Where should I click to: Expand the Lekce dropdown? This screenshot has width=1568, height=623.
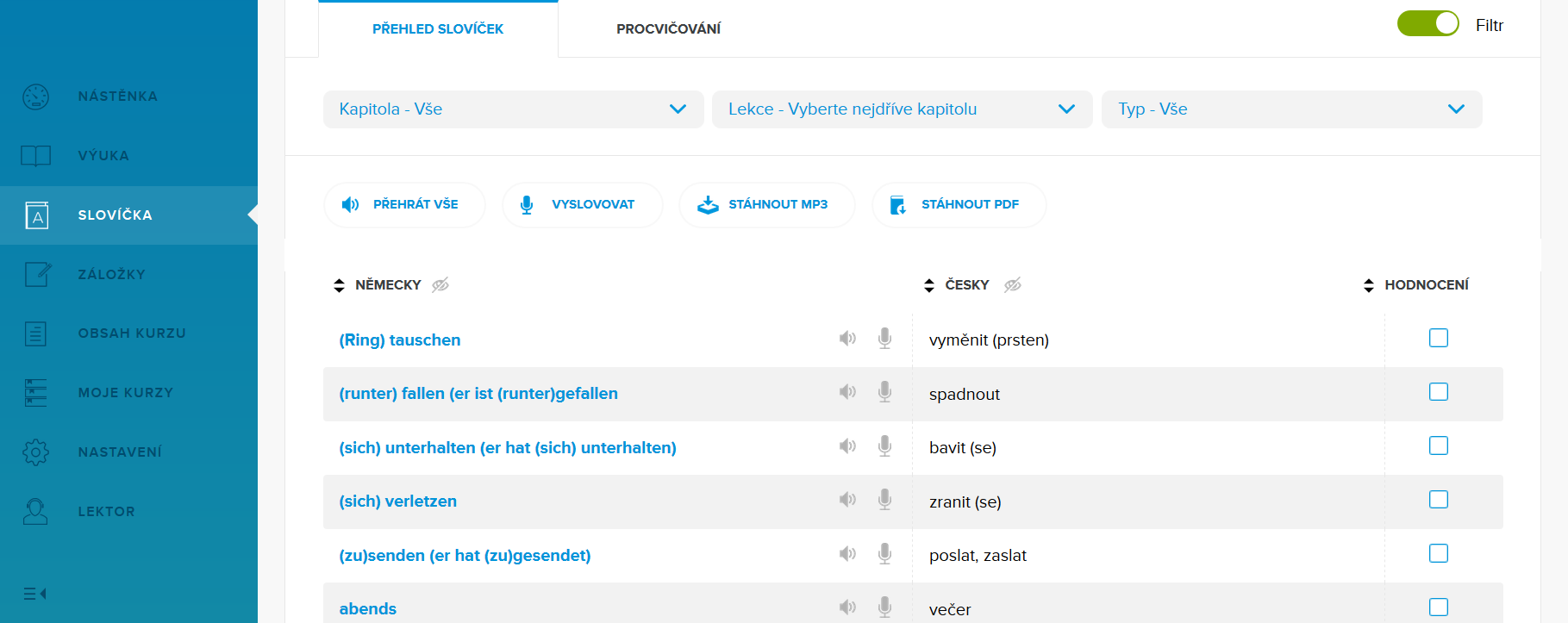point(902,109)
